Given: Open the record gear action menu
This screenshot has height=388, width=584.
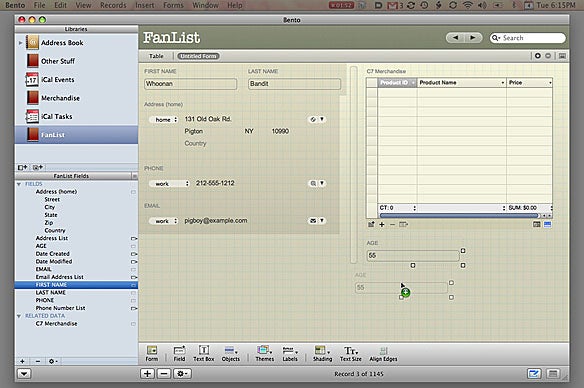Looking at the screenshot, I should coord(182,373).
